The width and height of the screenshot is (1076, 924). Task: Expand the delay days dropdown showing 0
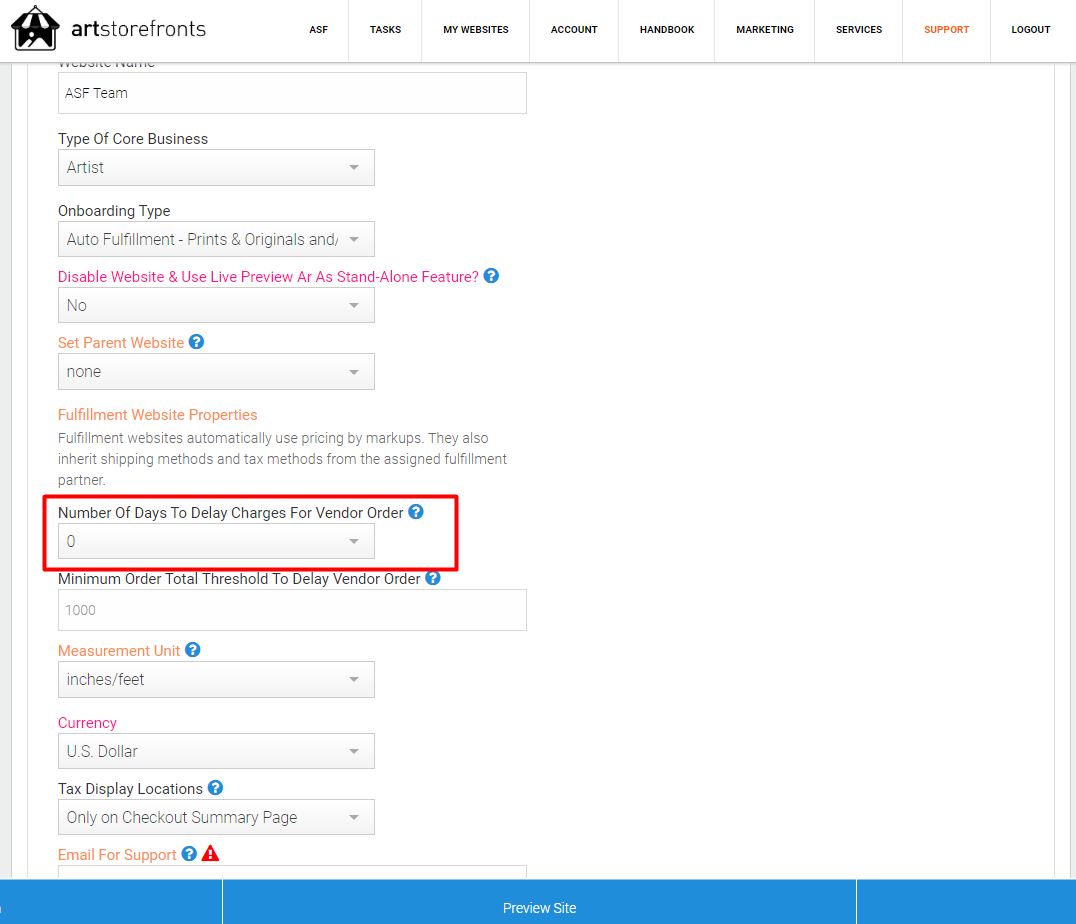[x=216, y=542]
